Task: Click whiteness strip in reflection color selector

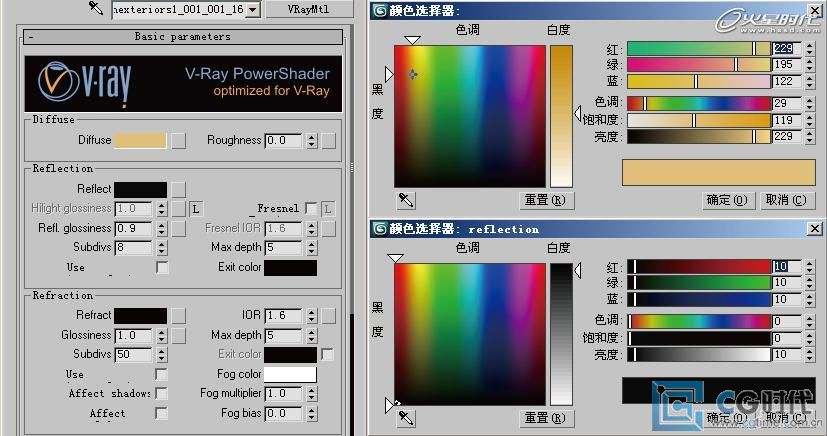Action: pos(561,334)
